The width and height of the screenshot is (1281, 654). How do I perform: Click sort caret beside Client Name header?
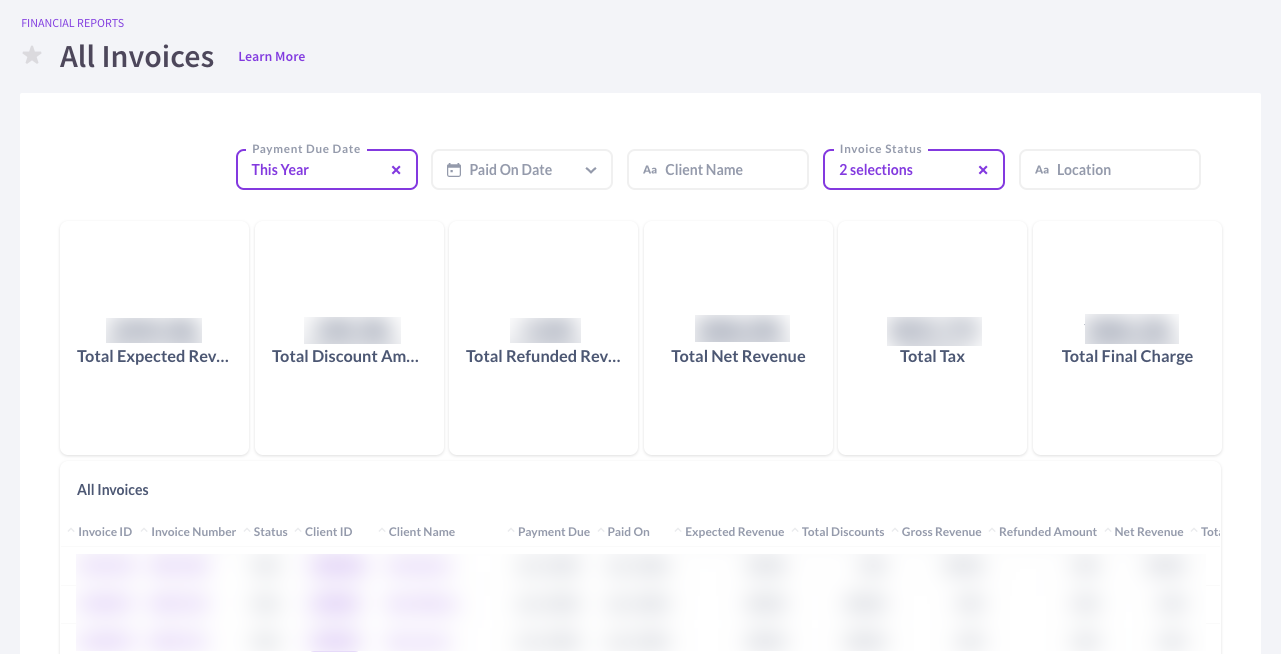click(x=382, y=532)
